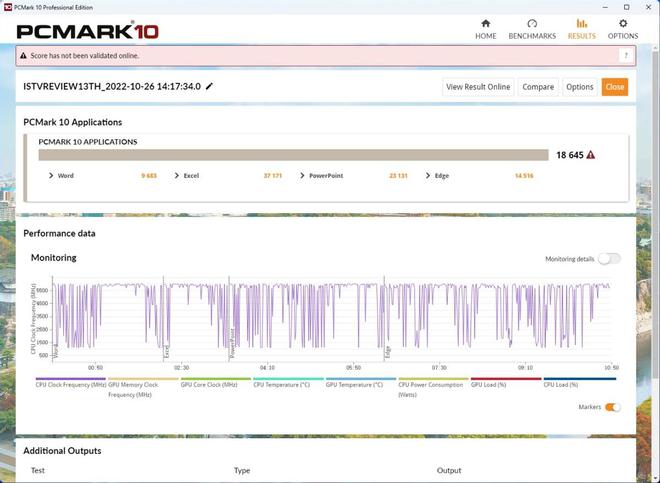Click the Word score 9 683
This screenshot has height=483, width=660.
point(149,176)
